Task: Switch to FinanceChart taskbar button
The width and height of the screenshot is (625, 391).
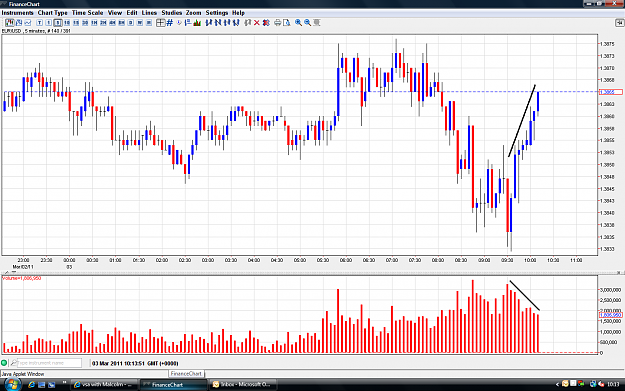Action: 173,385
